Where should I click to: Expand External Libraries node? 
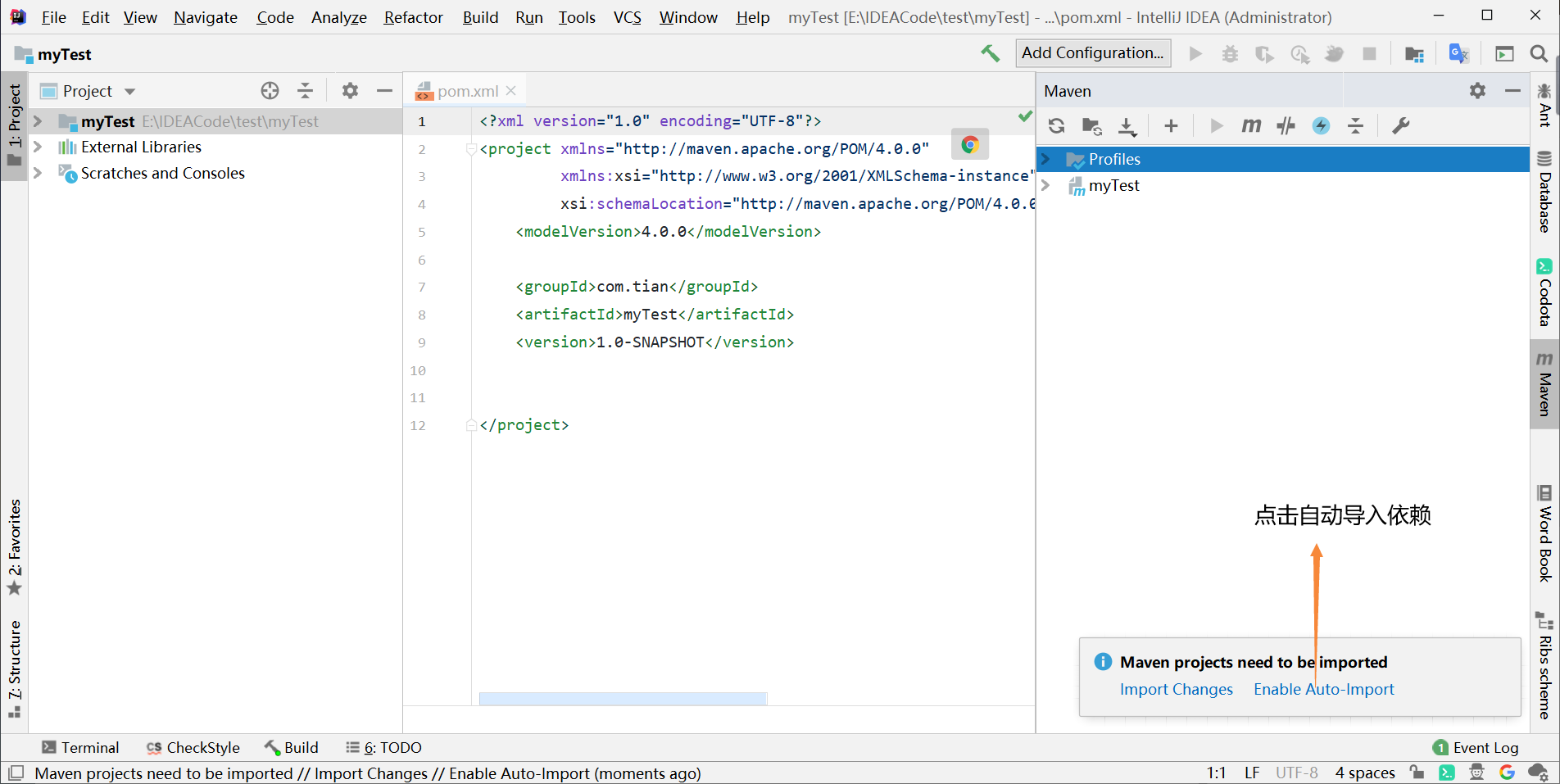(x=38, y=147)
